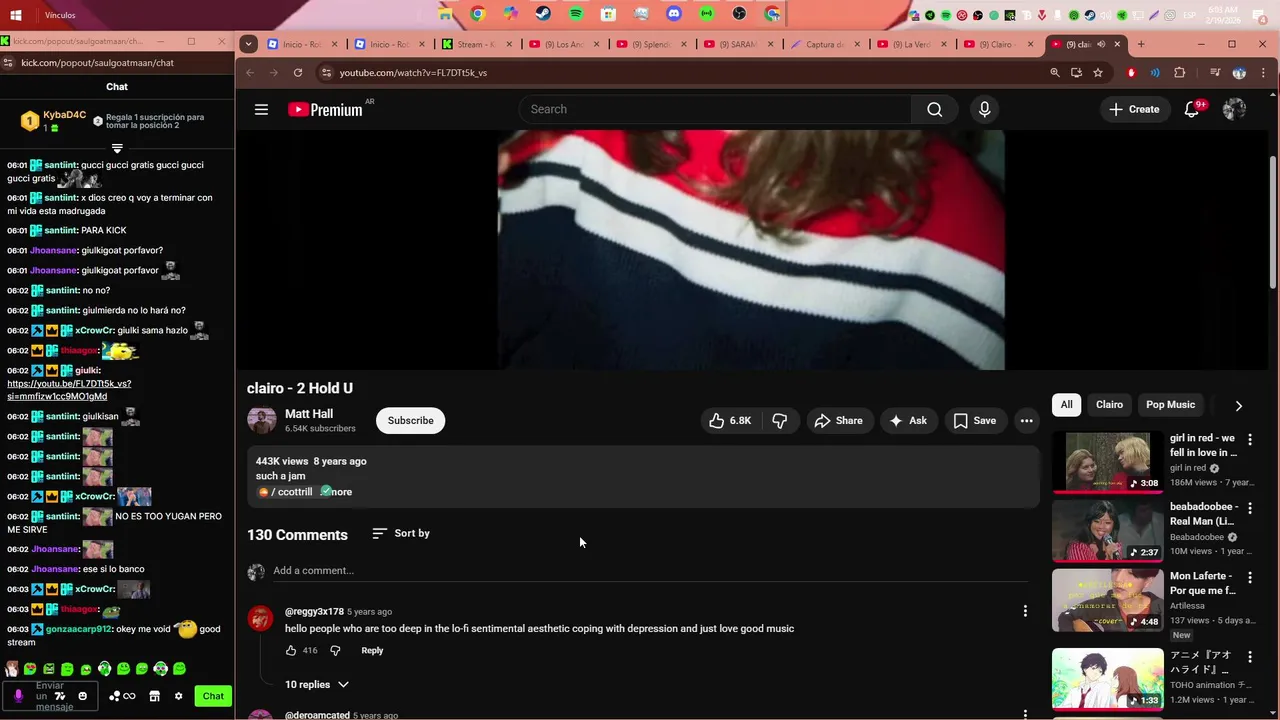Select the Pop Music filter chip
Image resolution: width=1280 pixels, height=720 pixels.
1170,405
